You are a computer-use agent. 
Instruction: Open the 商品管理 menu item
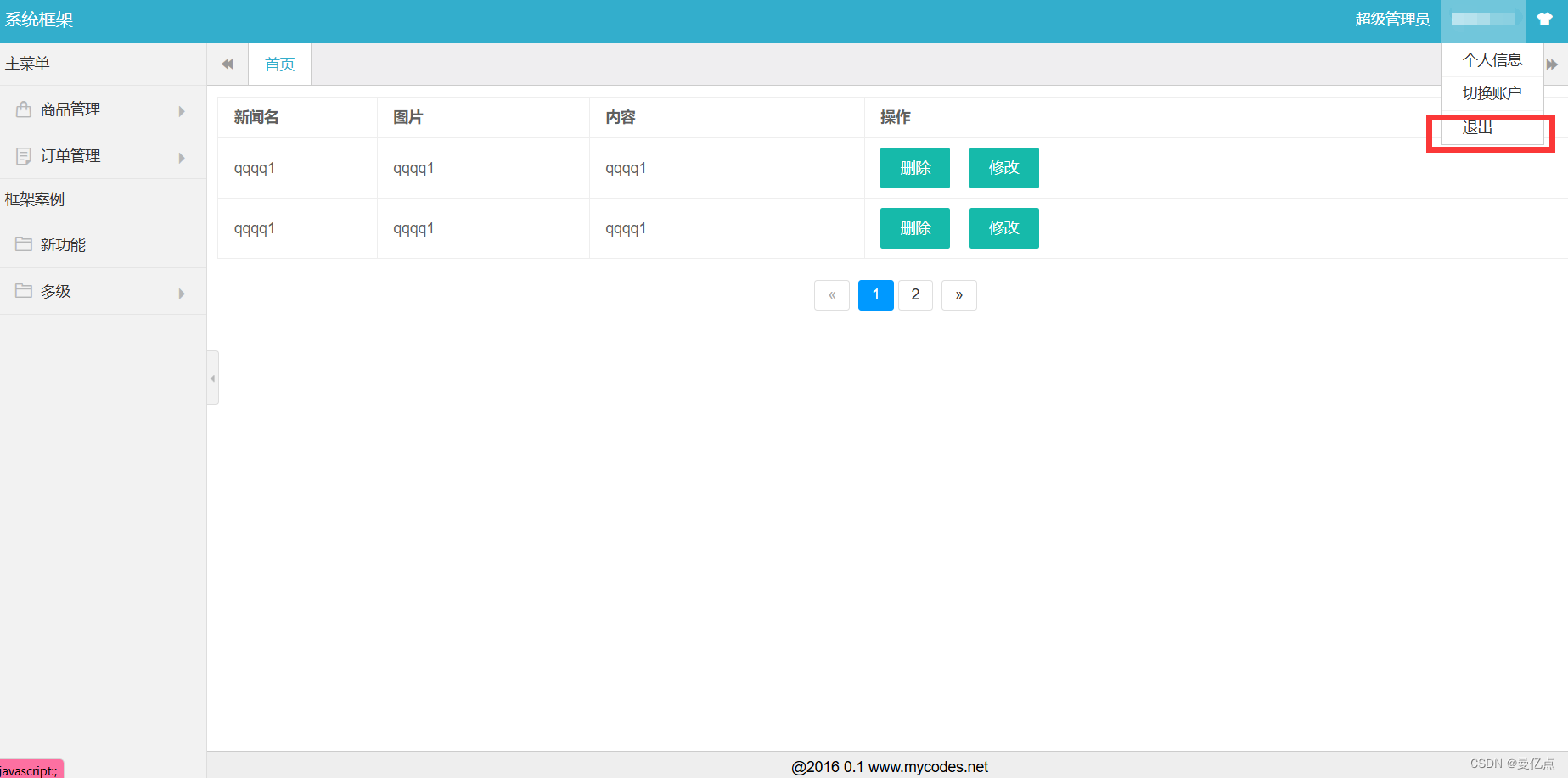point(103,109)
